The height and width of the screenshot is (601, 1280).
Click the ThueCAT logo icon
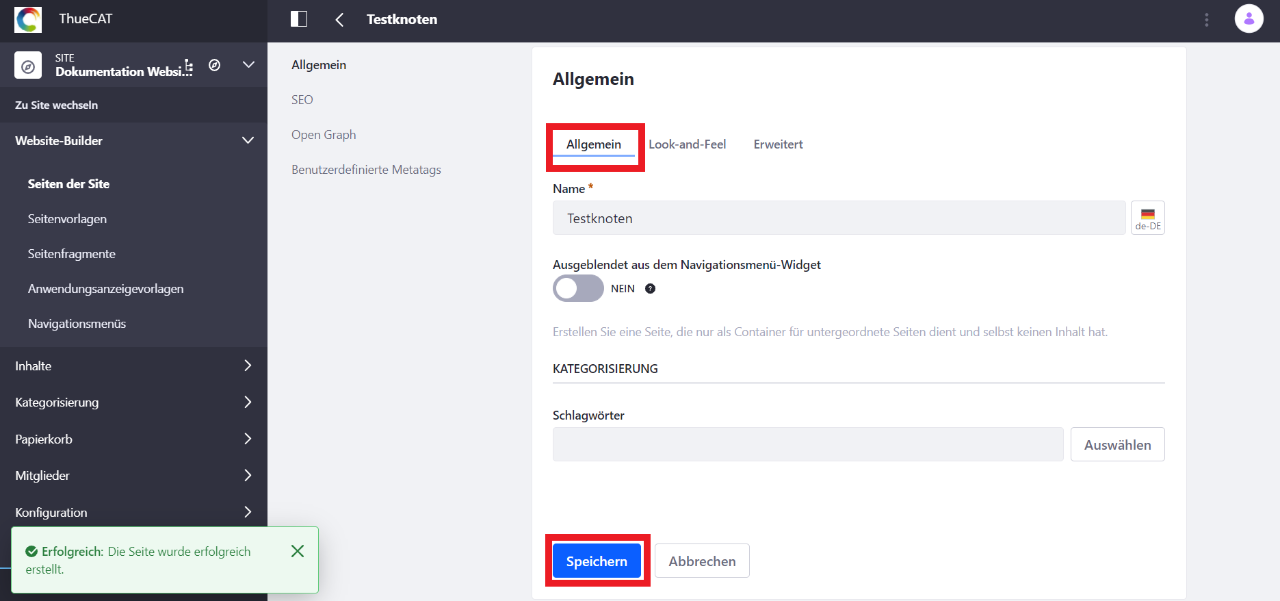point(28,19)
